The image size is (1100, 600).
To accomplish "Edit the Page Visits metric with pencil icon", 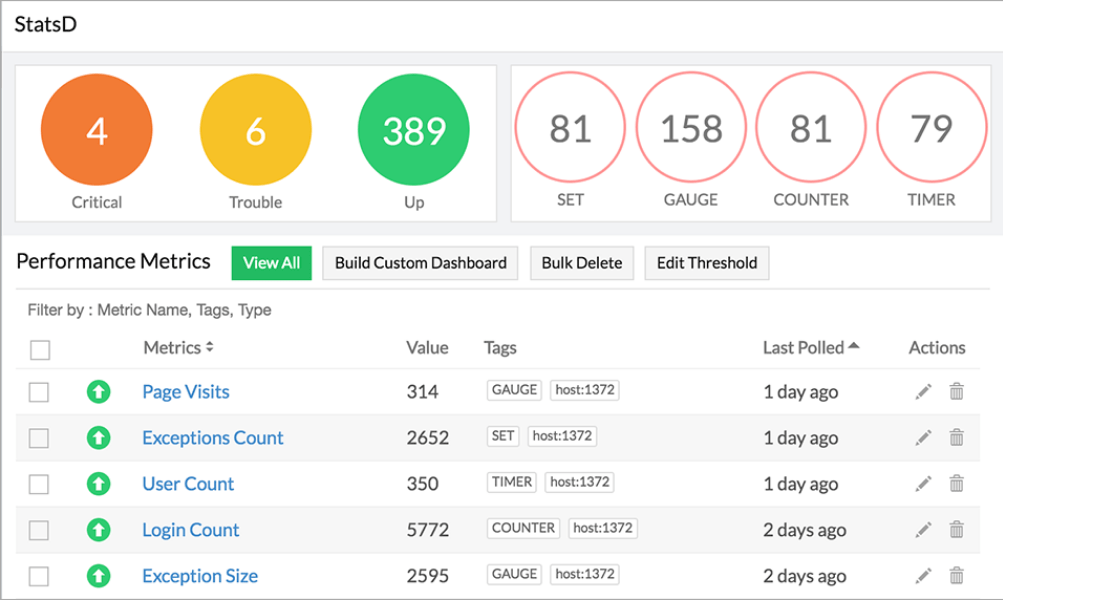I will 923,392.
